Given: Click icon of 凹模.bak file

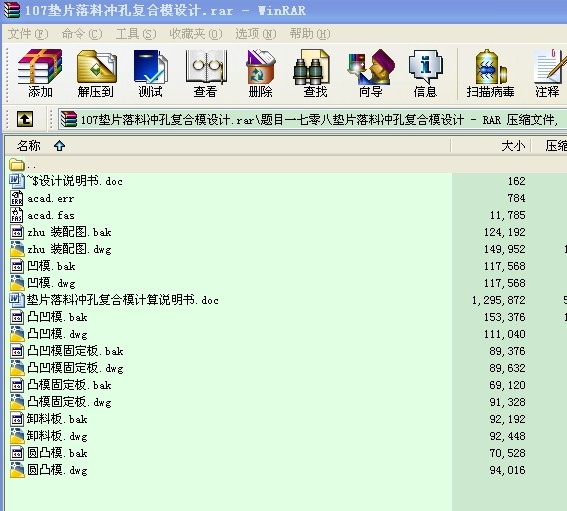Looking at the screenshot, I should coord(17,266).
